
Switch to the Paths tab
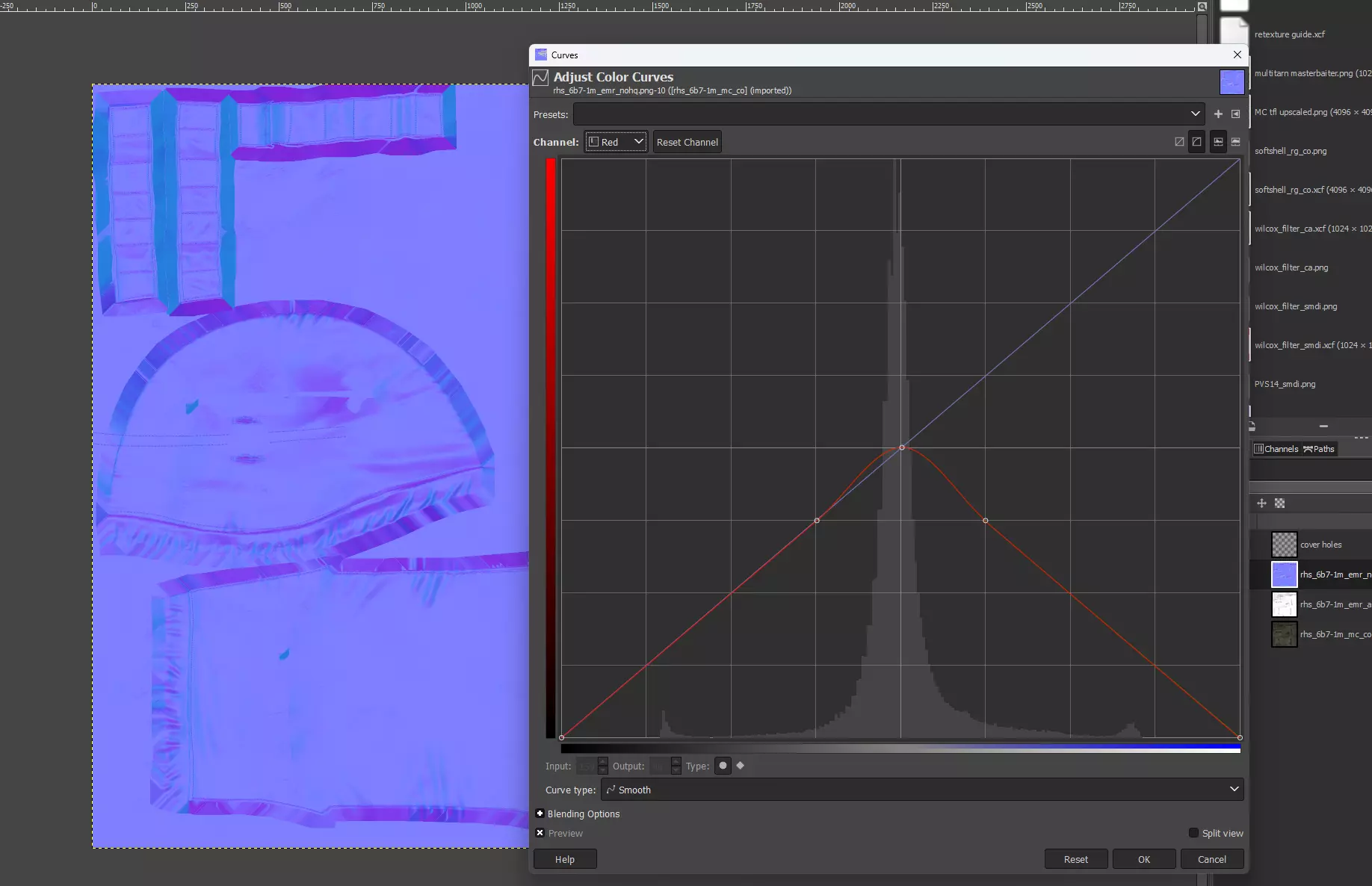pos(1319,449)
